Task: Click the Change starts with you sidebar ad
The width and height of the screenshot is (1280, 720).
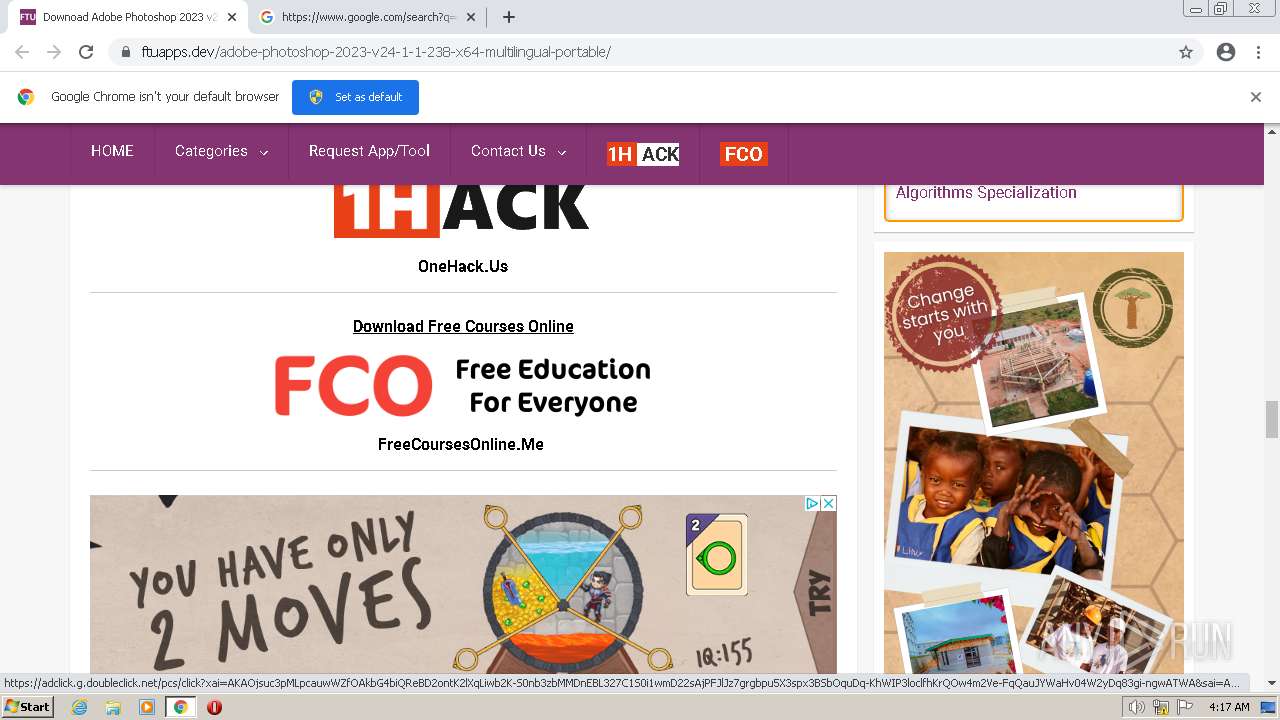Action: coord(1034,462)
